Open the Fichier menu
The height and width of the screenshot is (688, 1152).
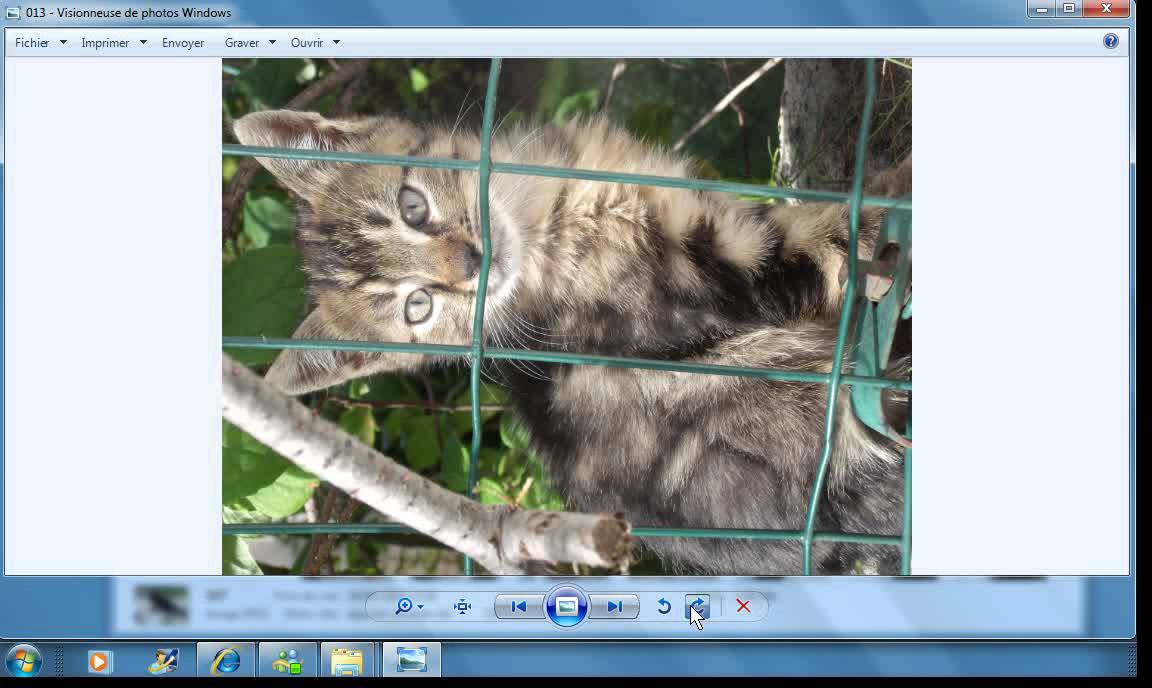(x=32, y=43)
